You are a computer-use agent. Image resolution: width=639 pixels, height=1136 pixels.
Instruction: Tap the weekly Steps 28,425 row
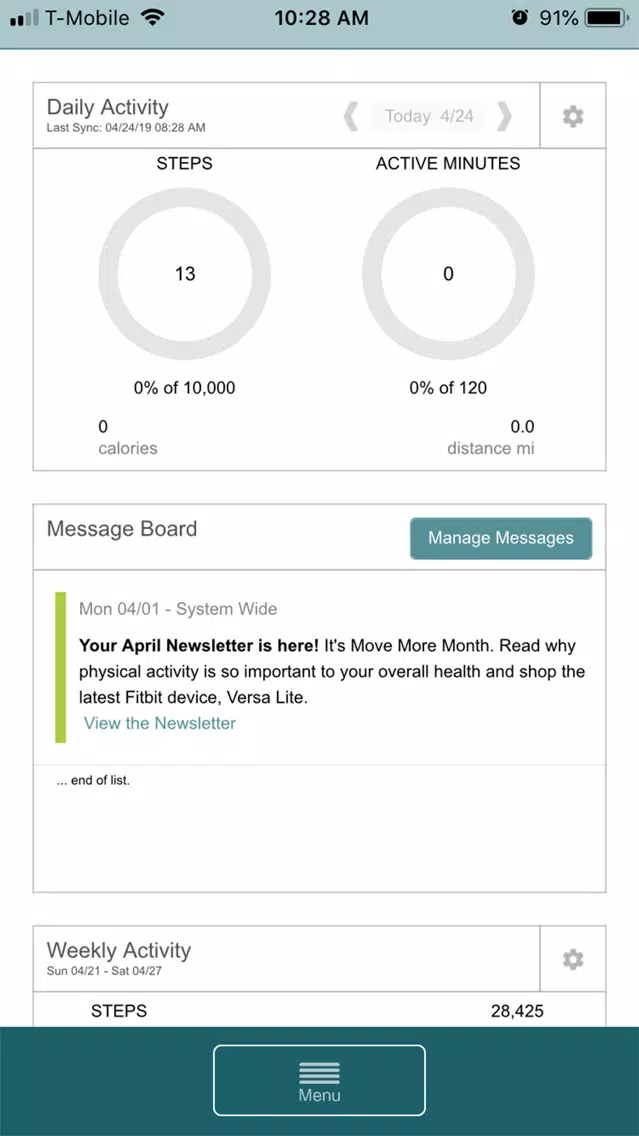320,1011
